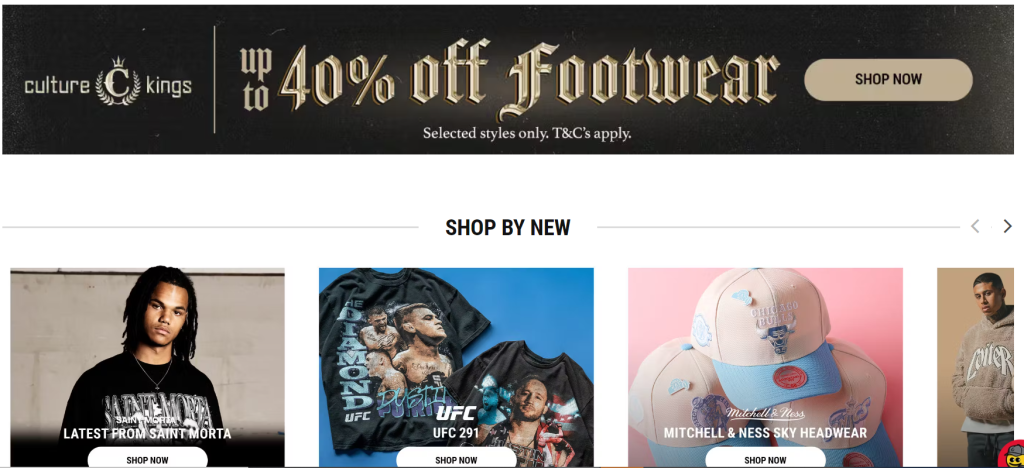The image size is (1024, 468).
Task: Go to previous carousel items with left arrow
Action: 975,226
